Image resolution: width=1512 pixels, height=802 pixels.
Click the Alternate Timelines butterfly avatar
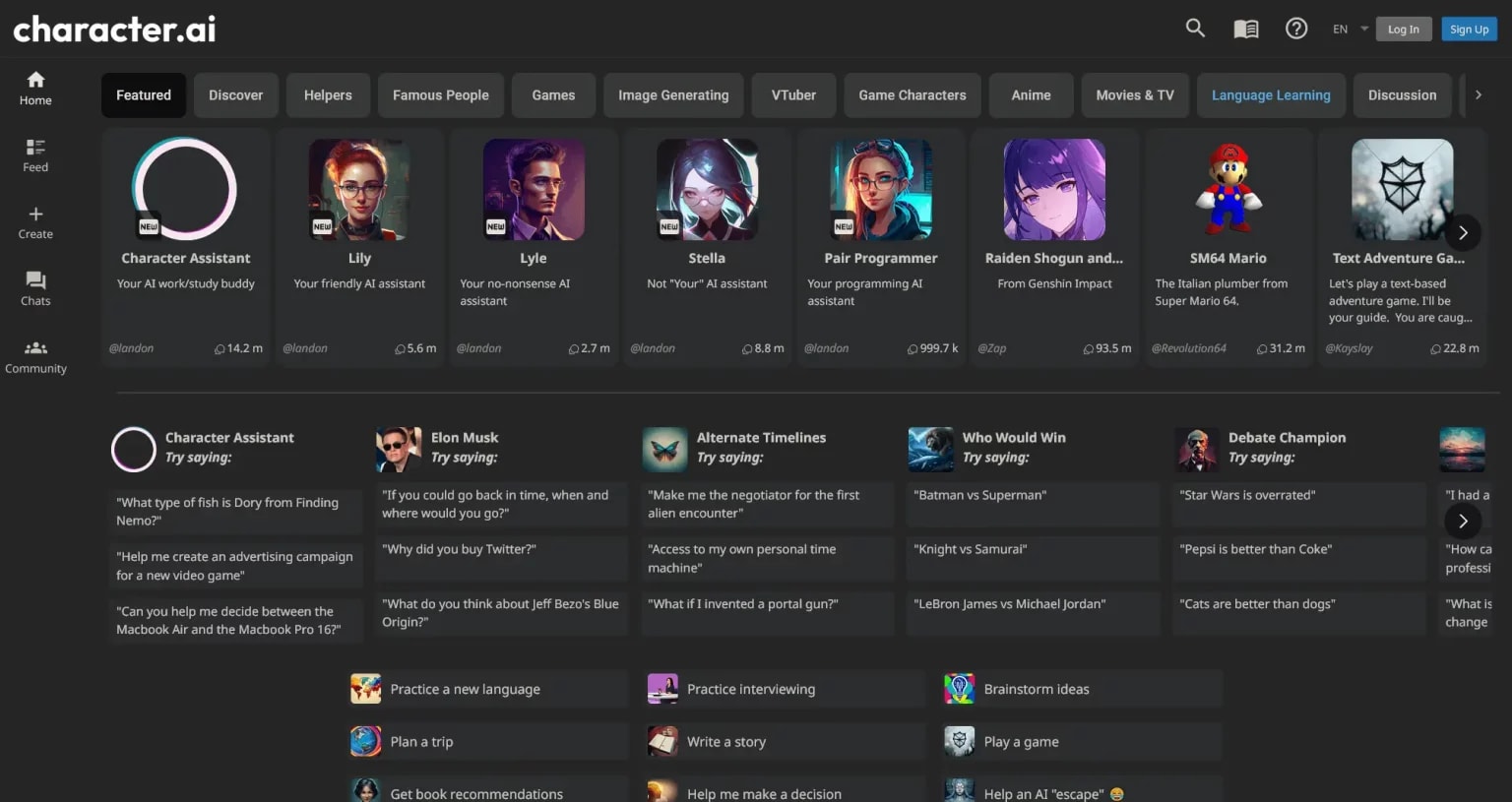tap(664, 450)
